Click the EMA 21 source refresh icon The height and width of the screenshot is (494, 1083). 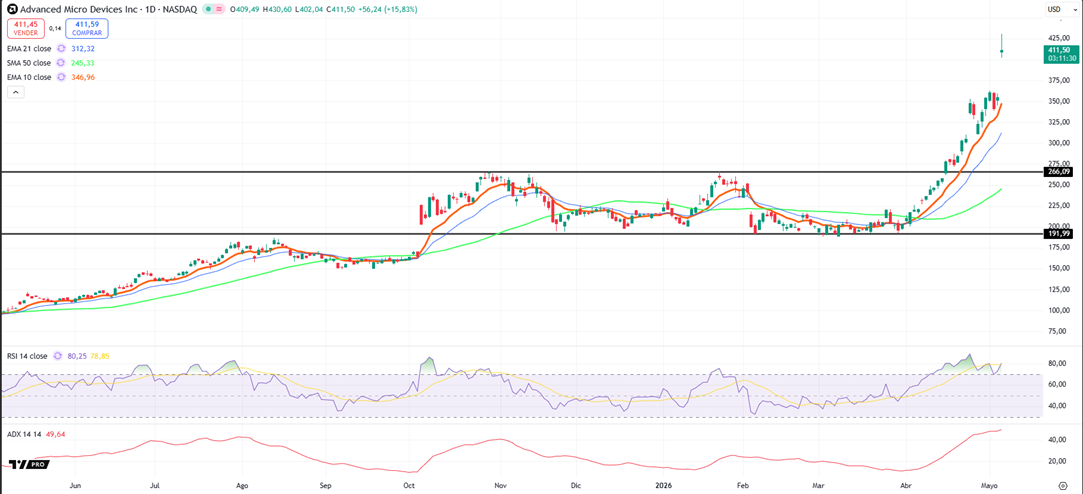[61, 48]
